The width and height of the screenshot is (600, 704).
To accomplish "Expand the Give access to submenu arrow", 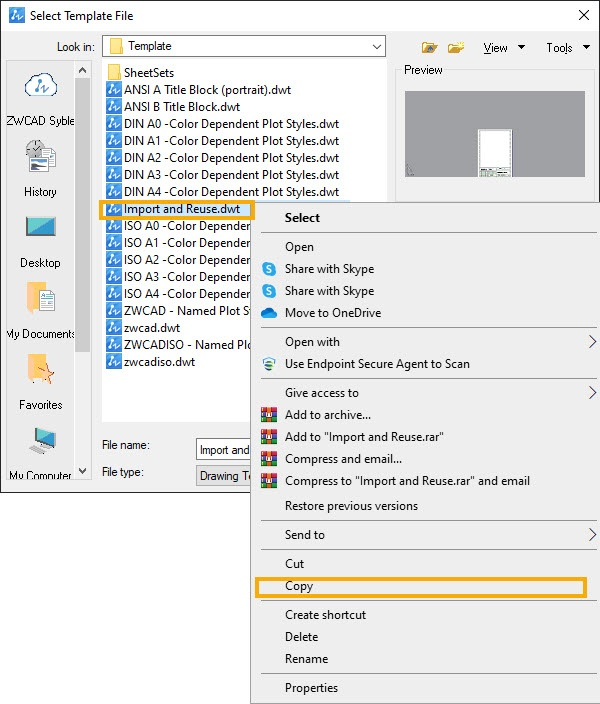I will point(592,393).
